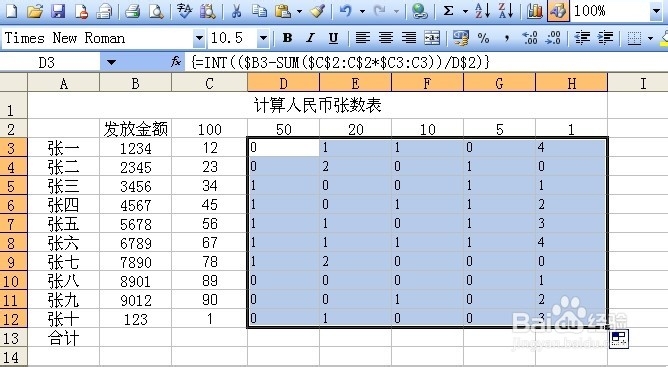668x367 pixels.
Task: Select row 3 header
Action: coord(13,147)
